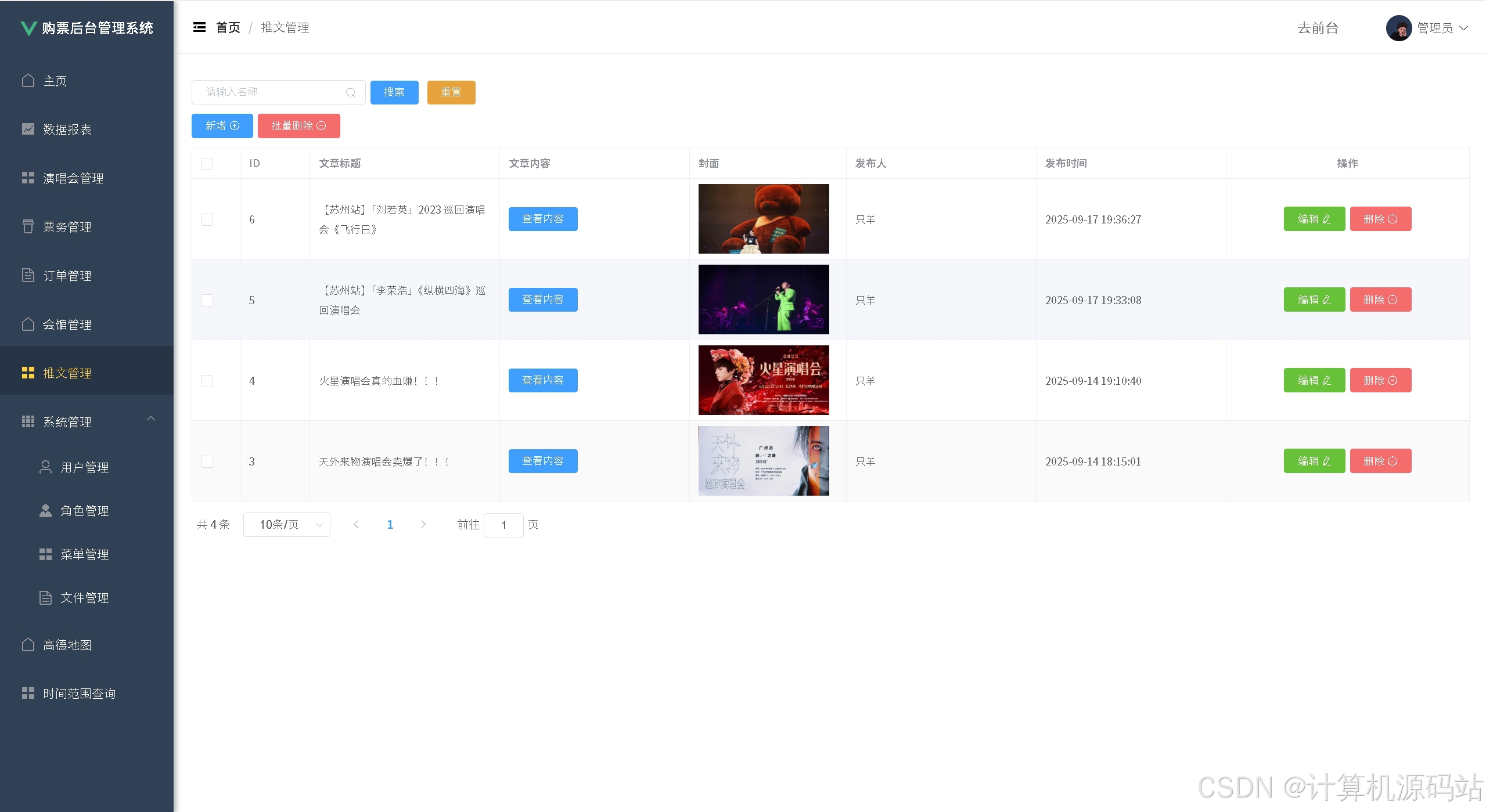Delete the 天外来物 article row

pos(1380,461)
